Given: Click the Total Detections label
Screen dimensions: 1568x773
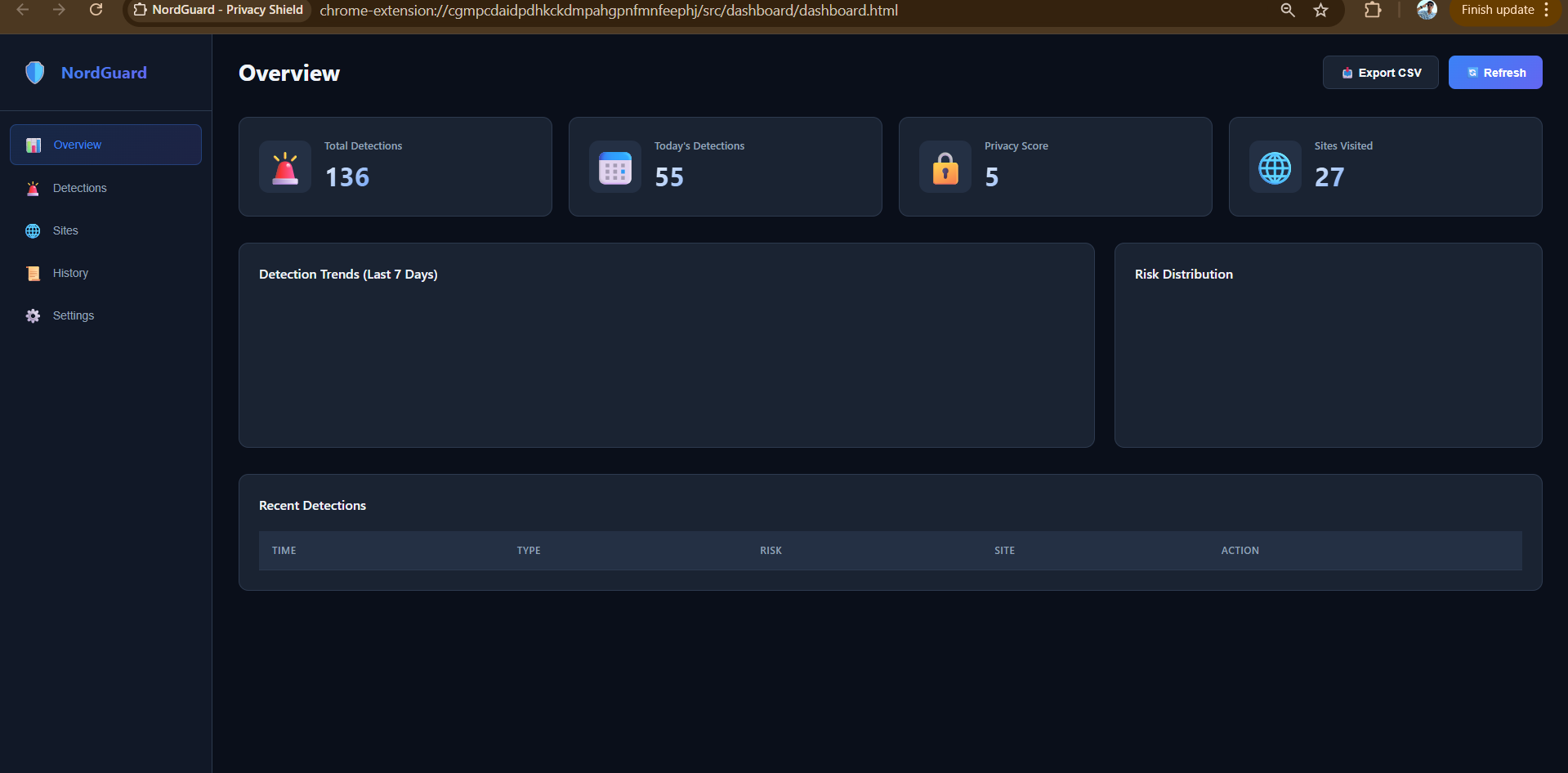Looking at the screenshot, I should click(363, 146).
